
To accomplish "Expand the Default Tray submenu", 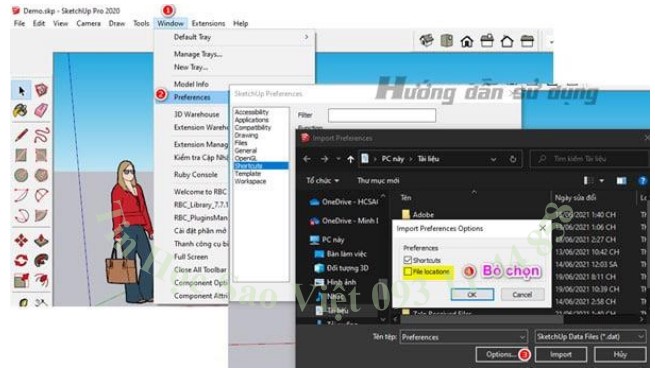I will [235, 37].
